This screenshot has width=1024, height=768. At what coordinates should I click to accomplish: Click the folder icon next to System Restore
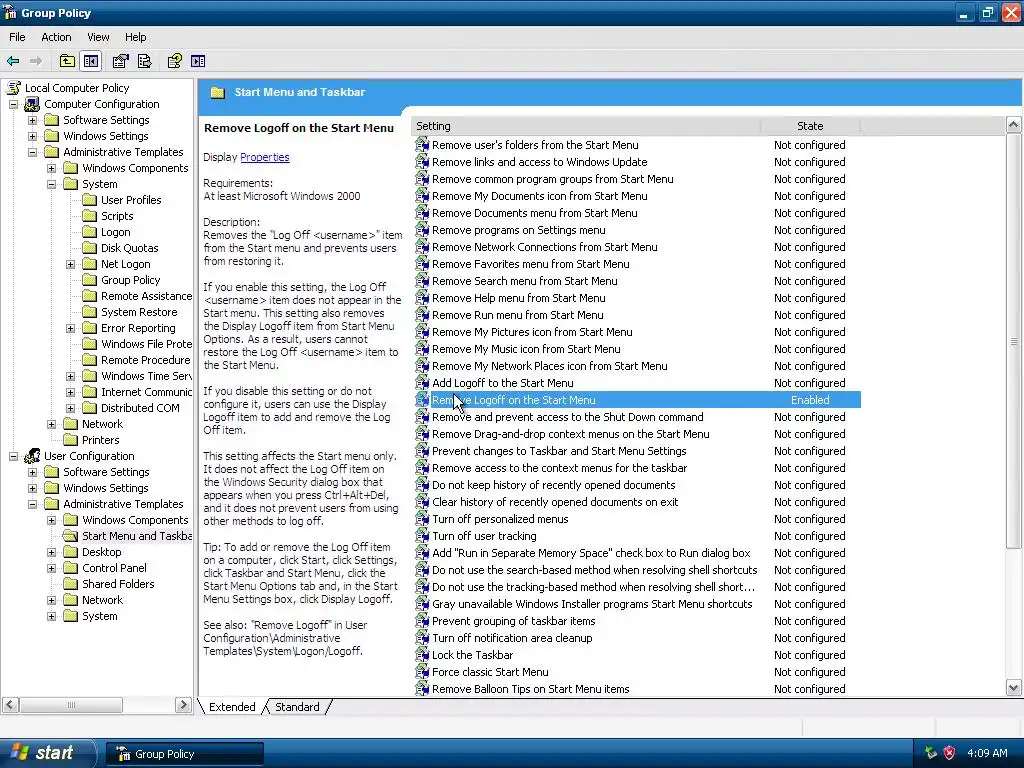click(x=89, y=312)
